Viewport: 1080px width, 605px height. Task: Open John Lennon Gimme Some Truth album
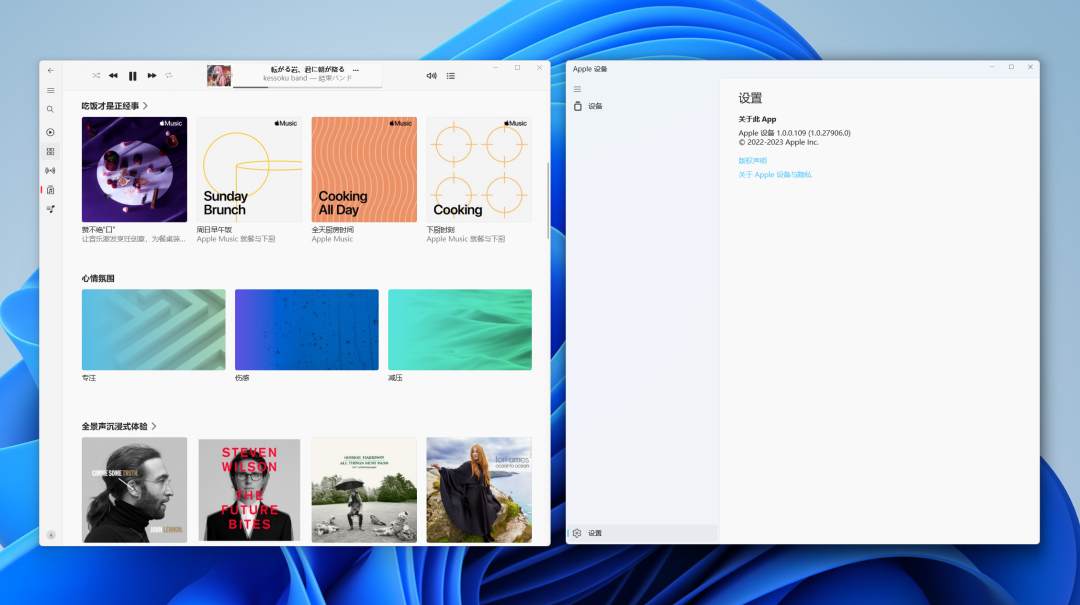[134, 489]
